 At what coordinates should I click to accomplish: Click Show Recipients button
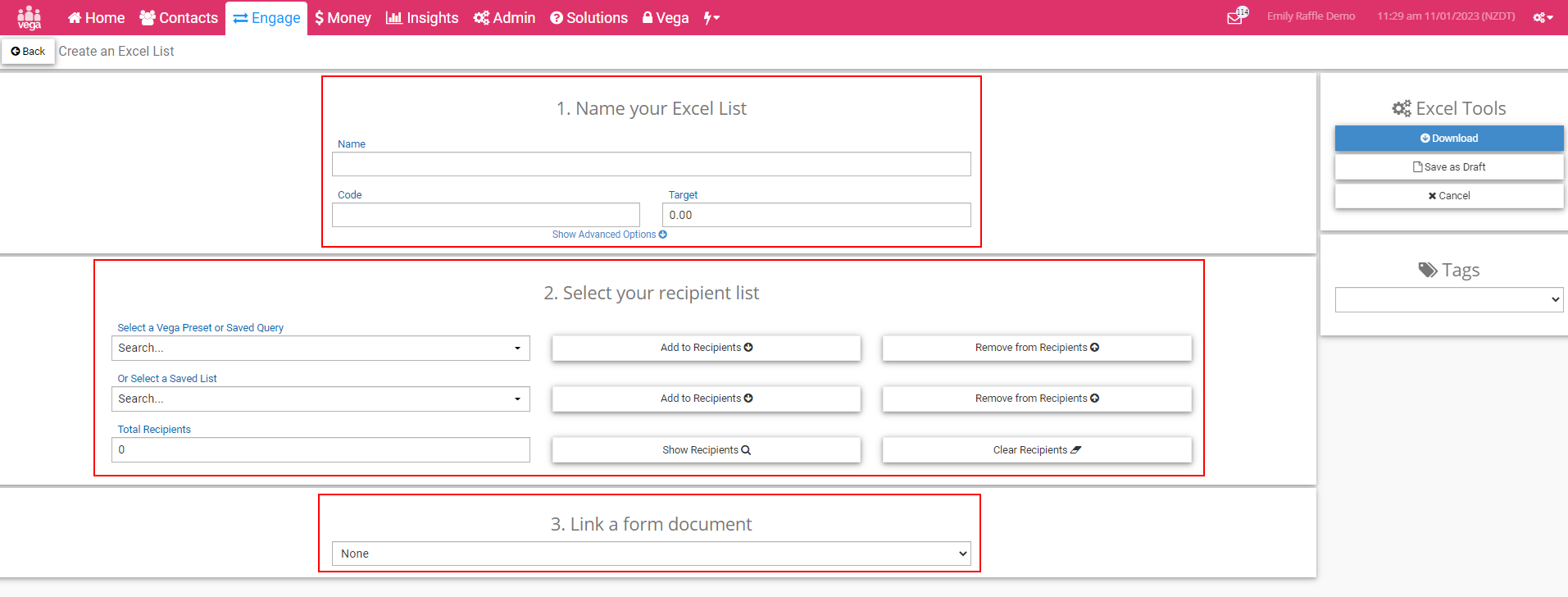pos(706,450)
